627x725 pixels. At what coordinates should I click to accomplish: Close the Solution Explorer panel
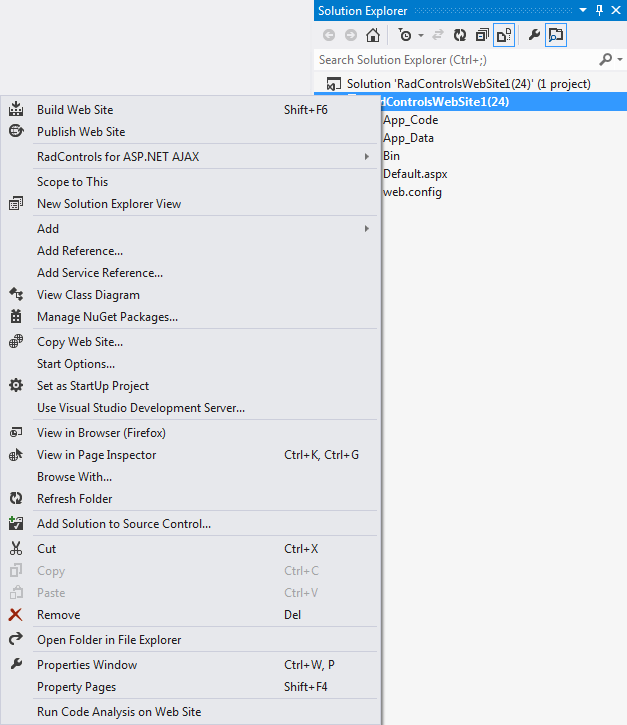coord(616,10)
